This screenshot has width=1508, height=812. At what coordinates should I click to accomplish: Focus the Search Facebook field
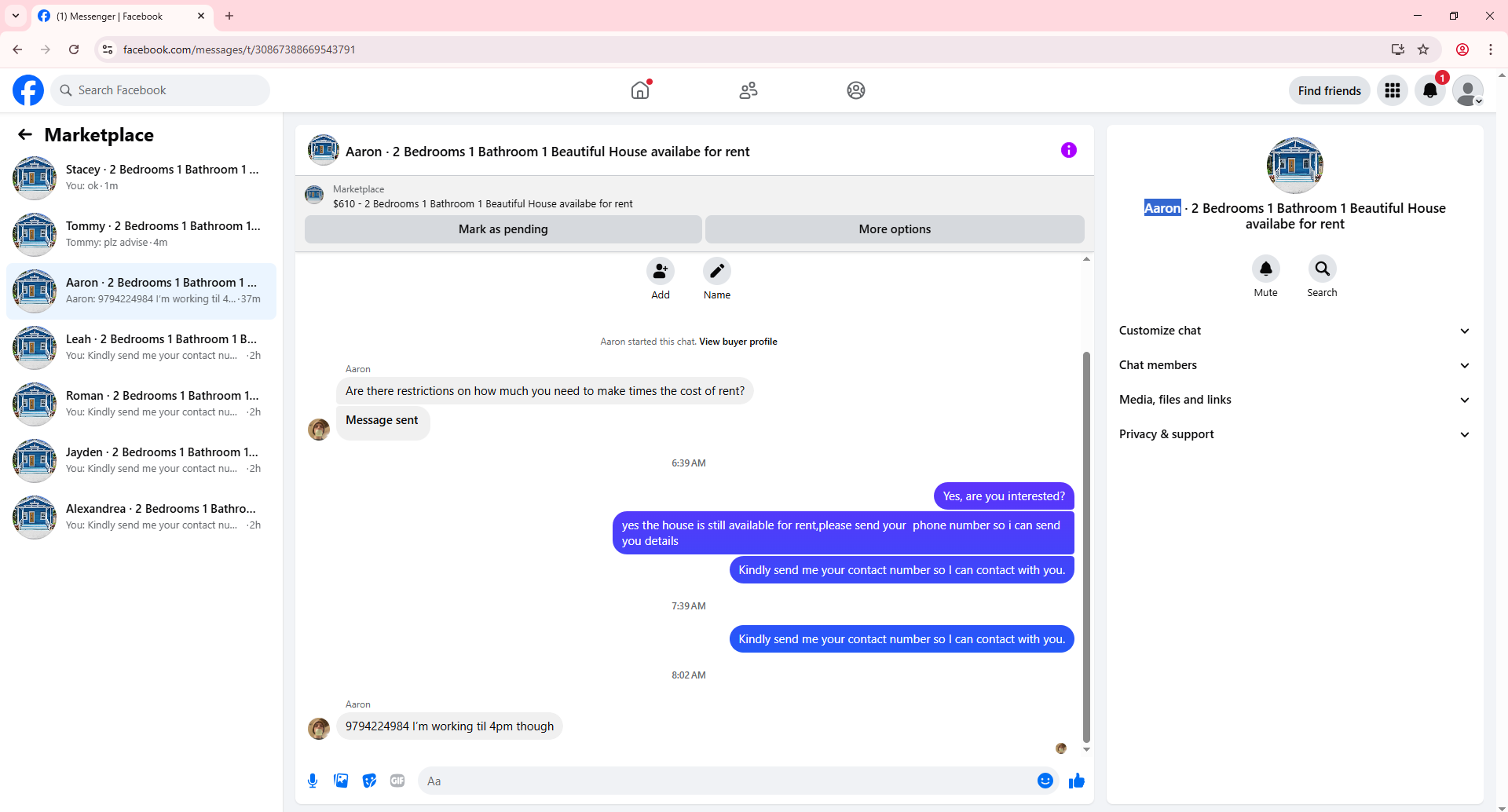[x=160, y=90]
